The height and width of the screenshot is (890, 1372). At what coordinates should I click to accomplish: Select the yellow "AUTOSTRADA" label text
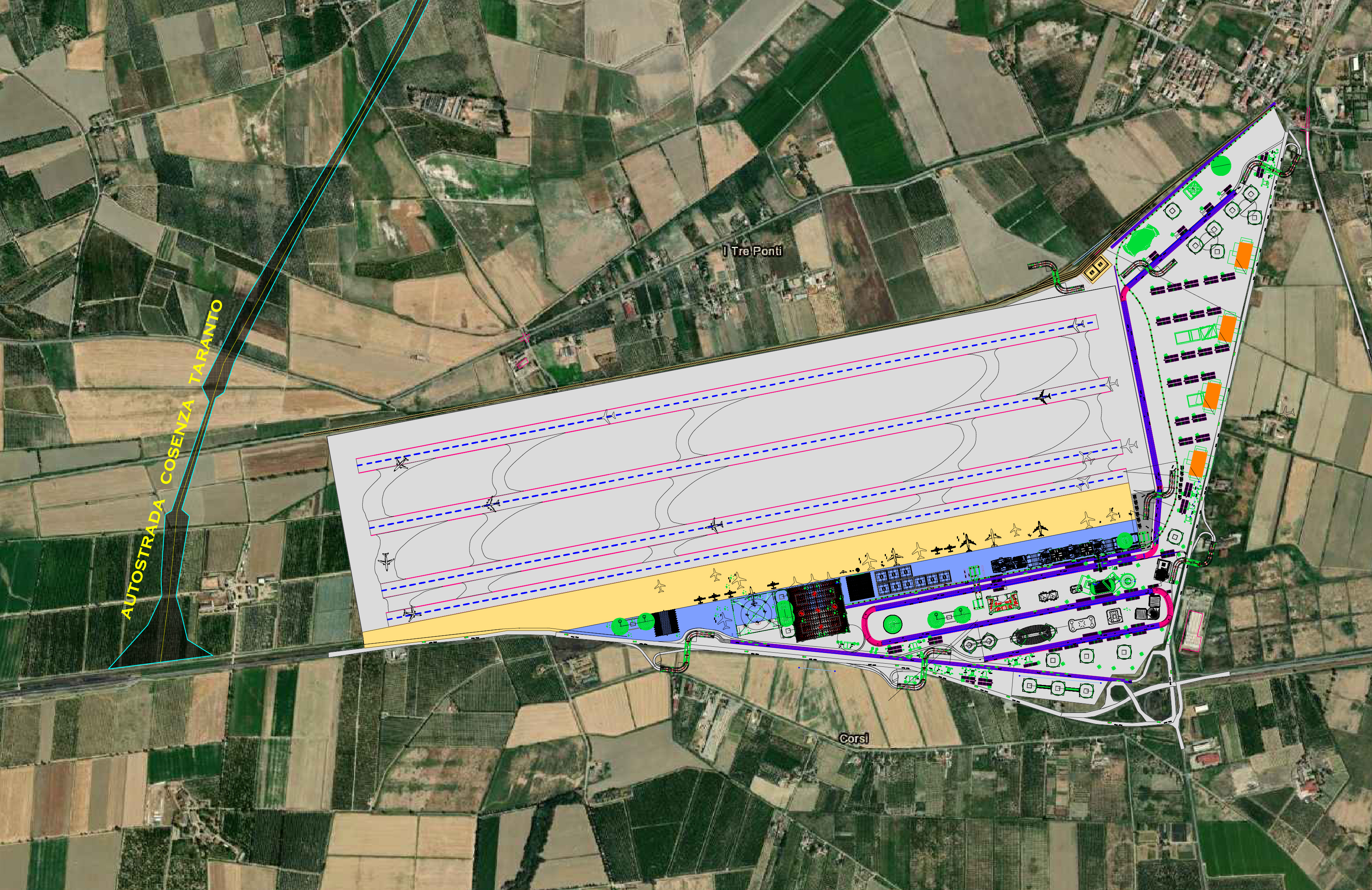[x=144, y=558]
